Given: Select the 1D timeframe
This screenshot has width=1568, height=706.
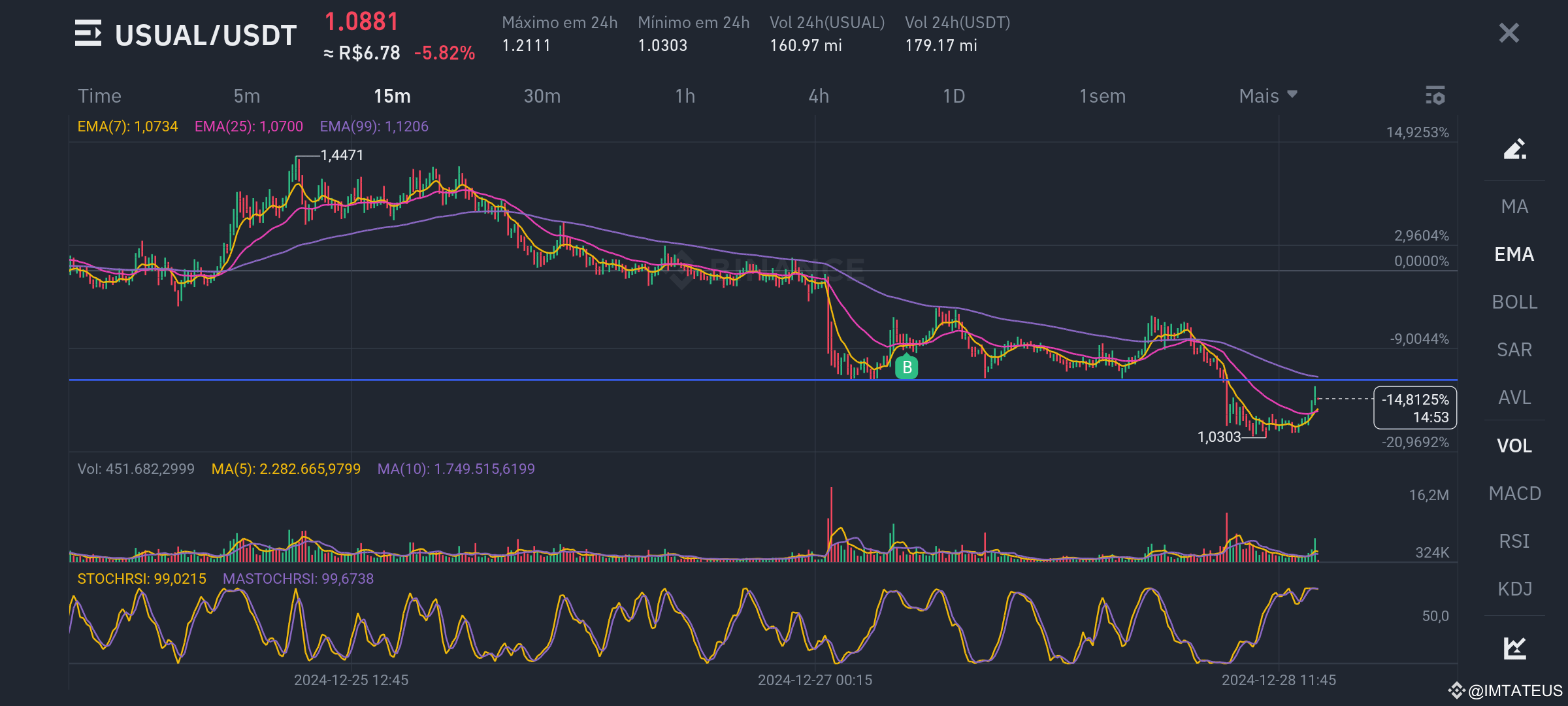Looking at the screenshot, I should coord(954,96).
